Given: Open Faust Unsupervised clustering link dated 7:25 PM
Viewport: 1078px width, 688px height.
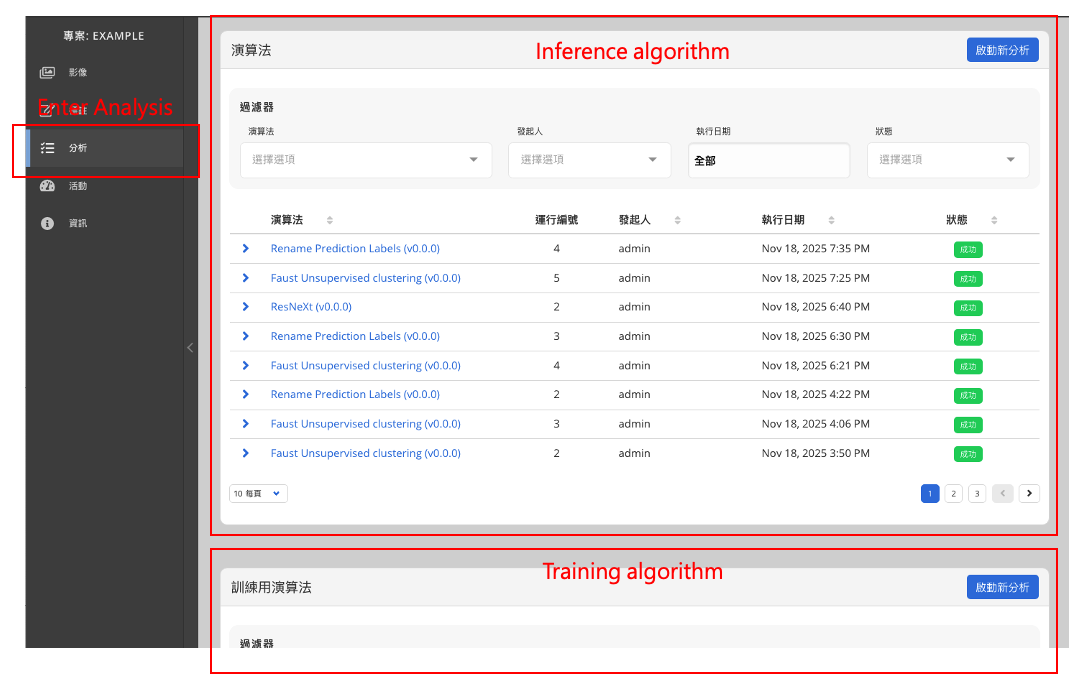Looking at the screenshot, I should click(365, 278).
